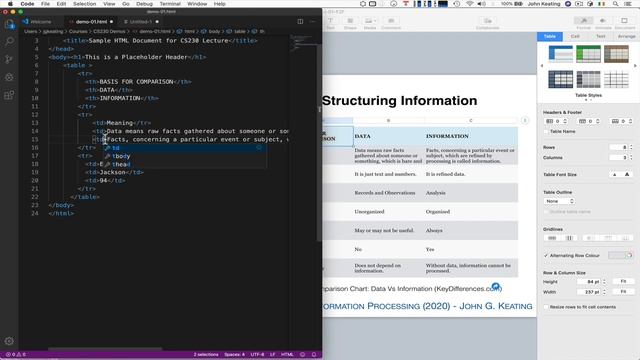Click the column Width stepper

[604, 292]
